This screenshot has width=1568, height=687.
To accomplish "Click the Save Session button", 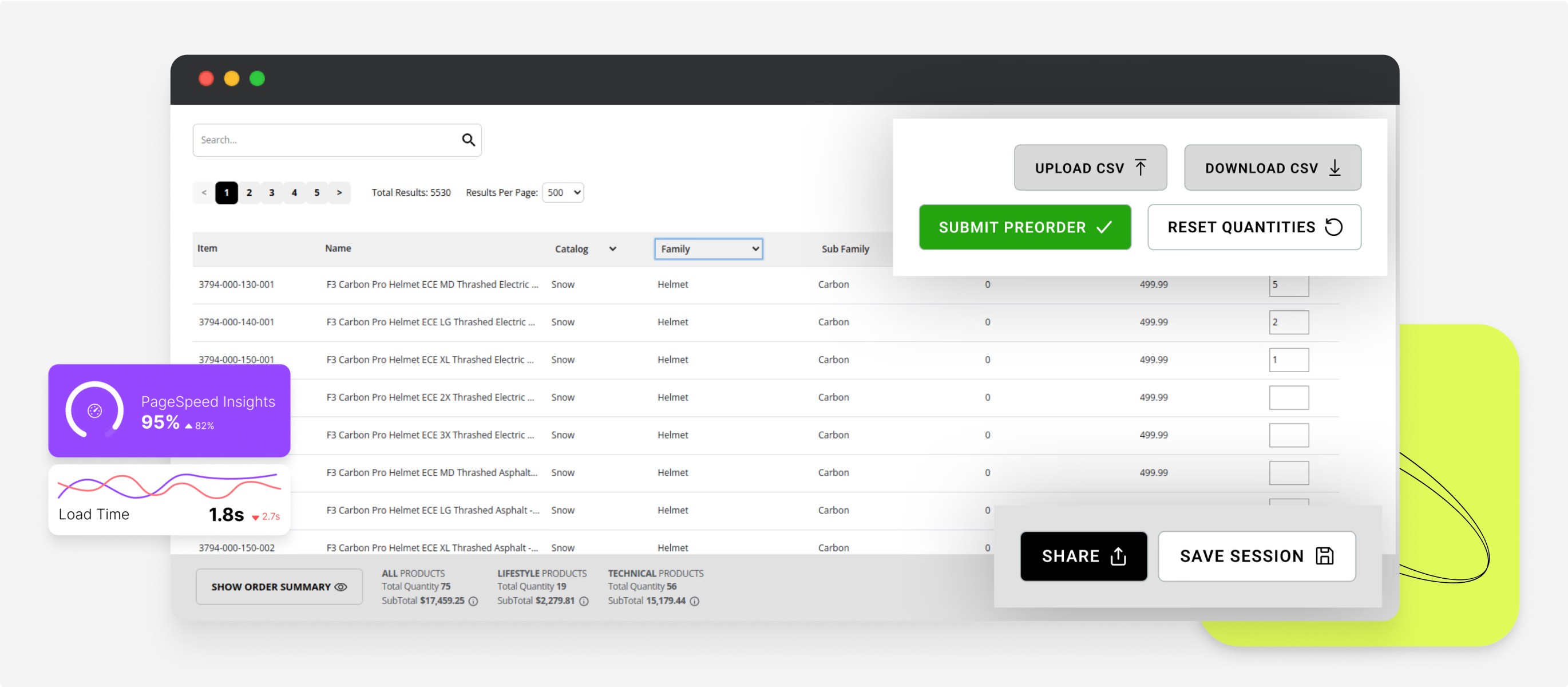I will pos(1256,555).
